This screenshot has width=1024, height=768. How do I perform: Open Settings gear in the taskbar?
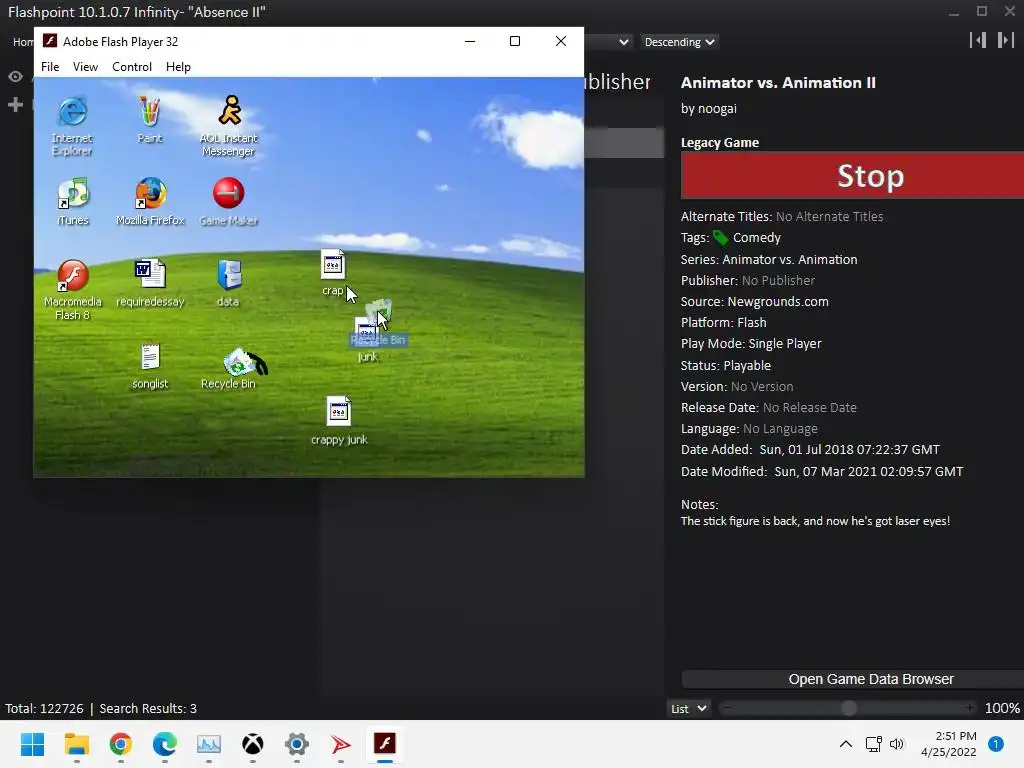[x=296, y=744]
